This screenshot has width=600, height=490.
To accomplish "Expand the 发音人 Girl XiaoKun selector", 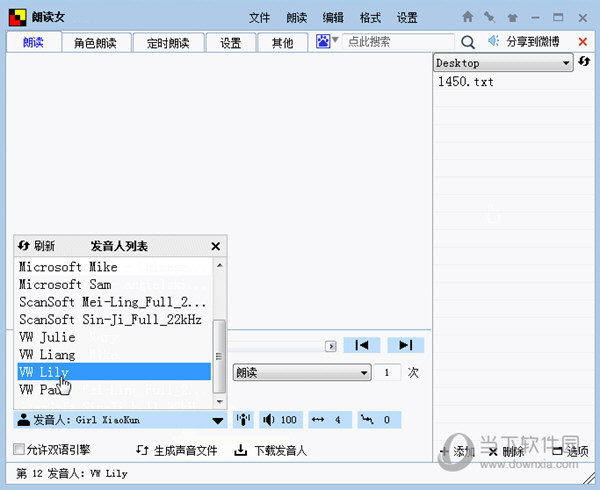I will (120, 420).
